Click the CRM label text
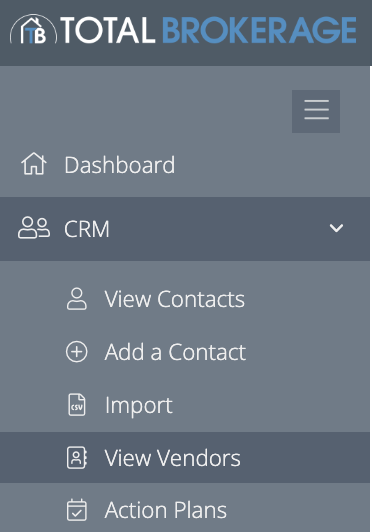 point(87,229)
